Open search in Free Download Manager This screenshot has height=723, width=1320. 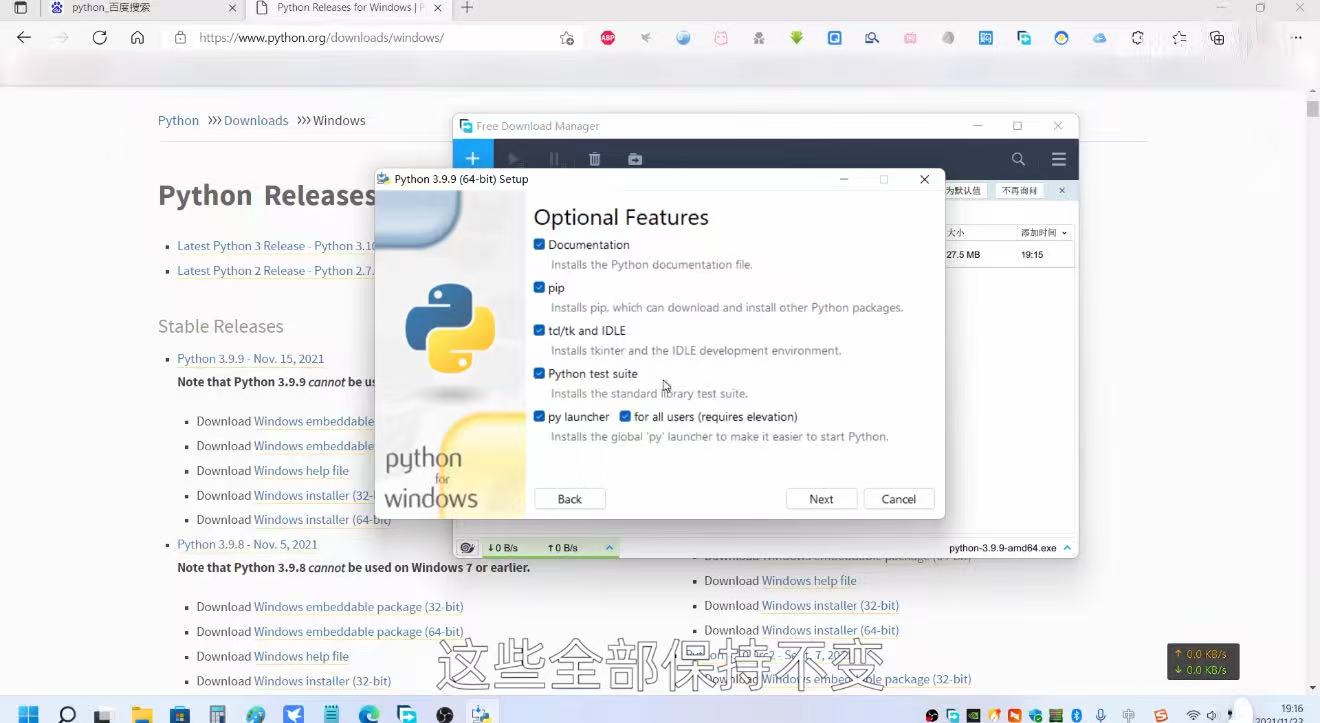(x=1018, y=158)
